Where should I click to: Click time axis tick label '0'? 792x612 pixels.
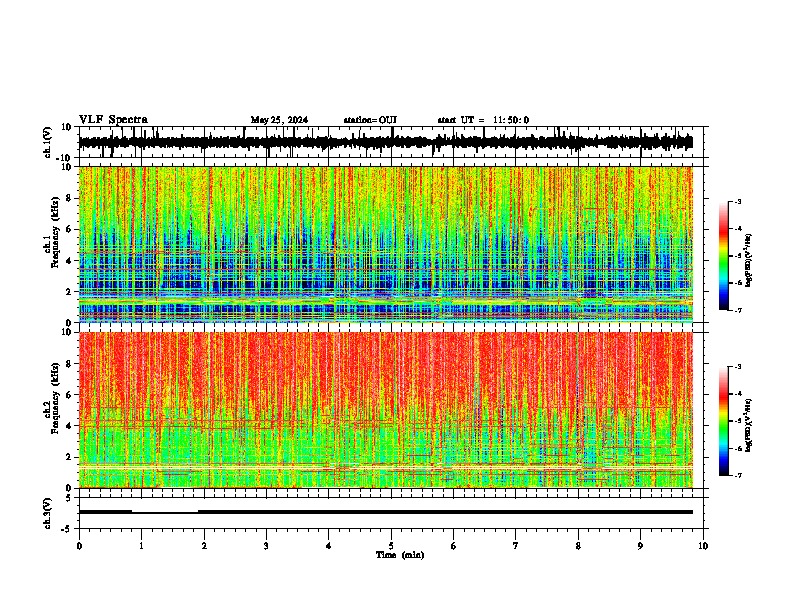pyautogui.click(x=79, y=546)
